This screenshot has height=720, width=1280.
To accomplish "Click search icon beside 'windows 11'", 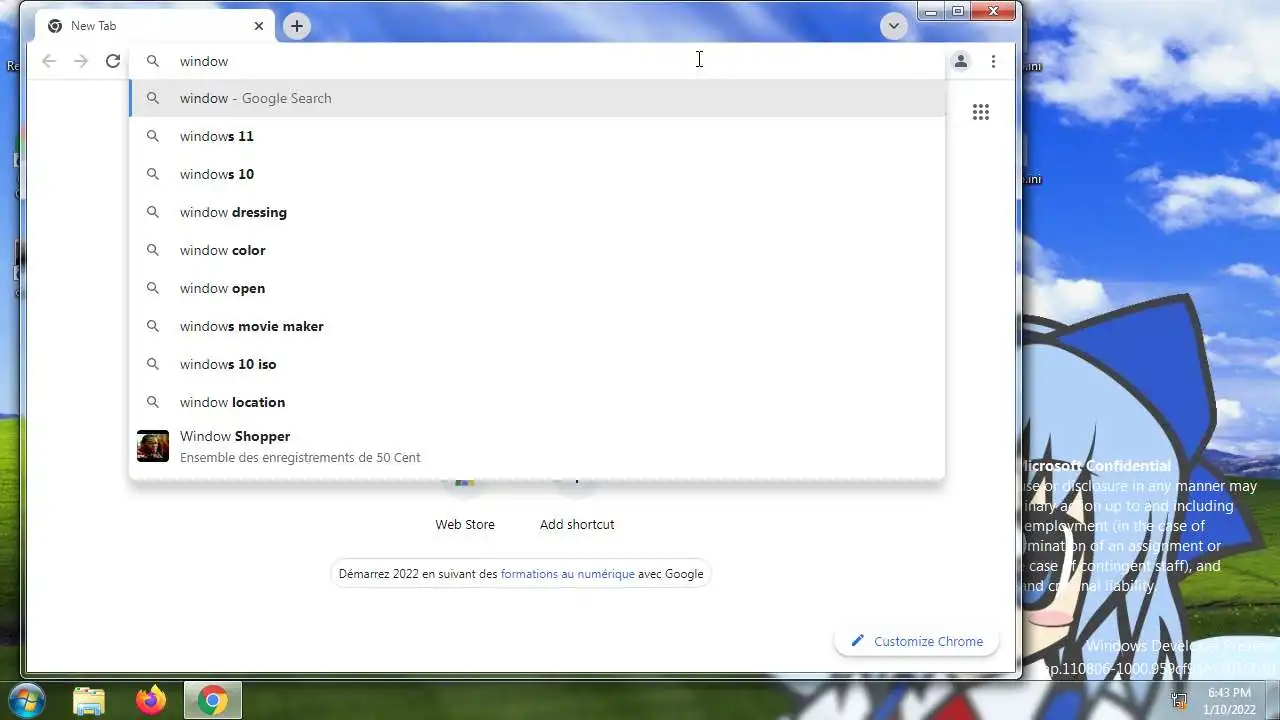I will 153,136.
